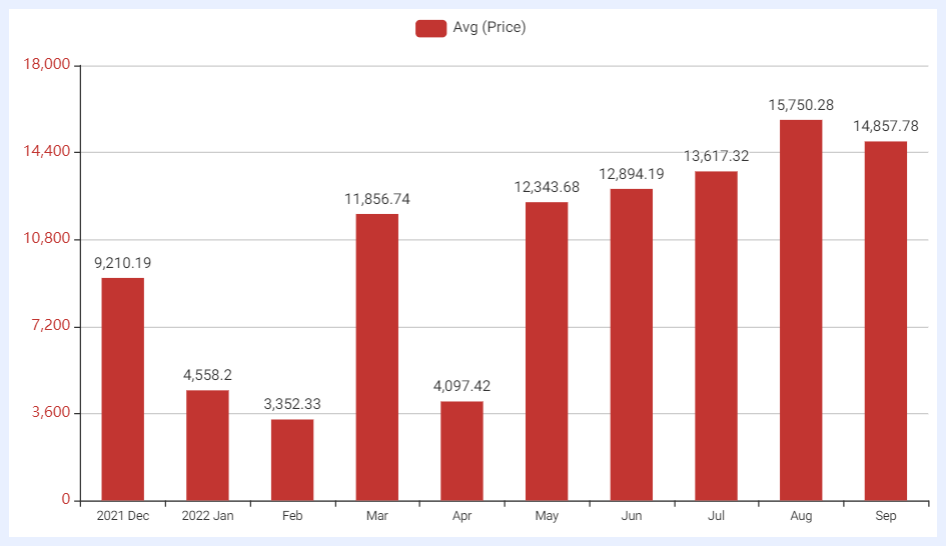Click the Avg (Price) legend label
Image resolution: width=946 pixels, height=546 pixels.
click(489, 27)
